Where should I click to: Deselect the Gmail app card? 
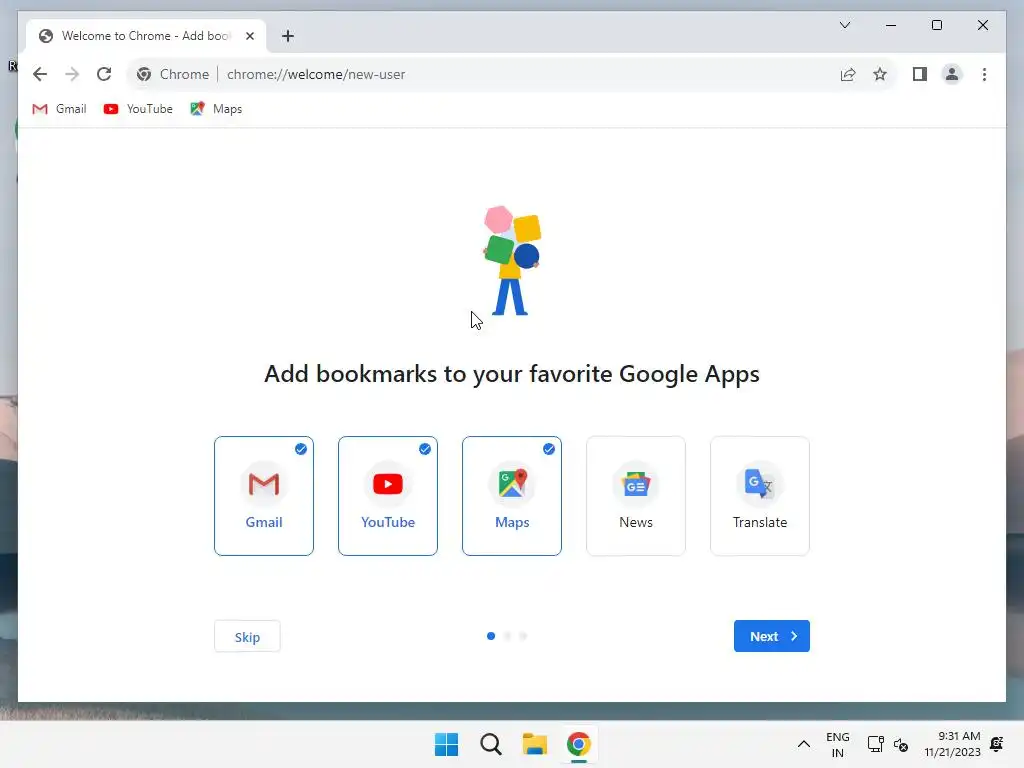tap(264, 496)
